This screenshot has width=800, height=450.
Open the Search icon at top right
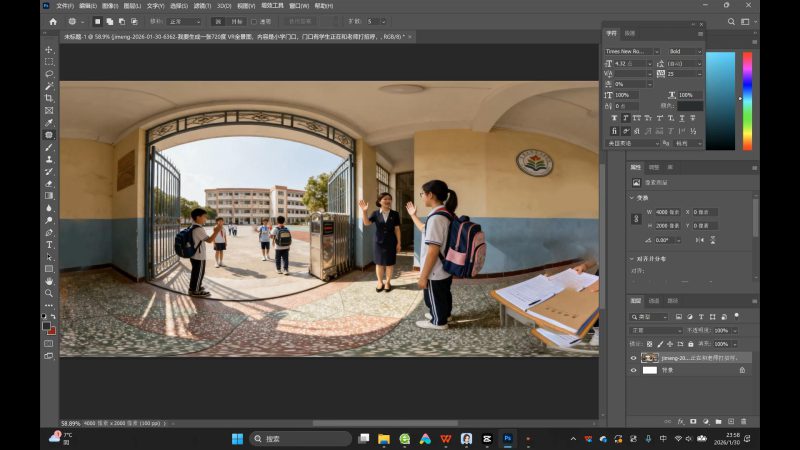(731, 21)
